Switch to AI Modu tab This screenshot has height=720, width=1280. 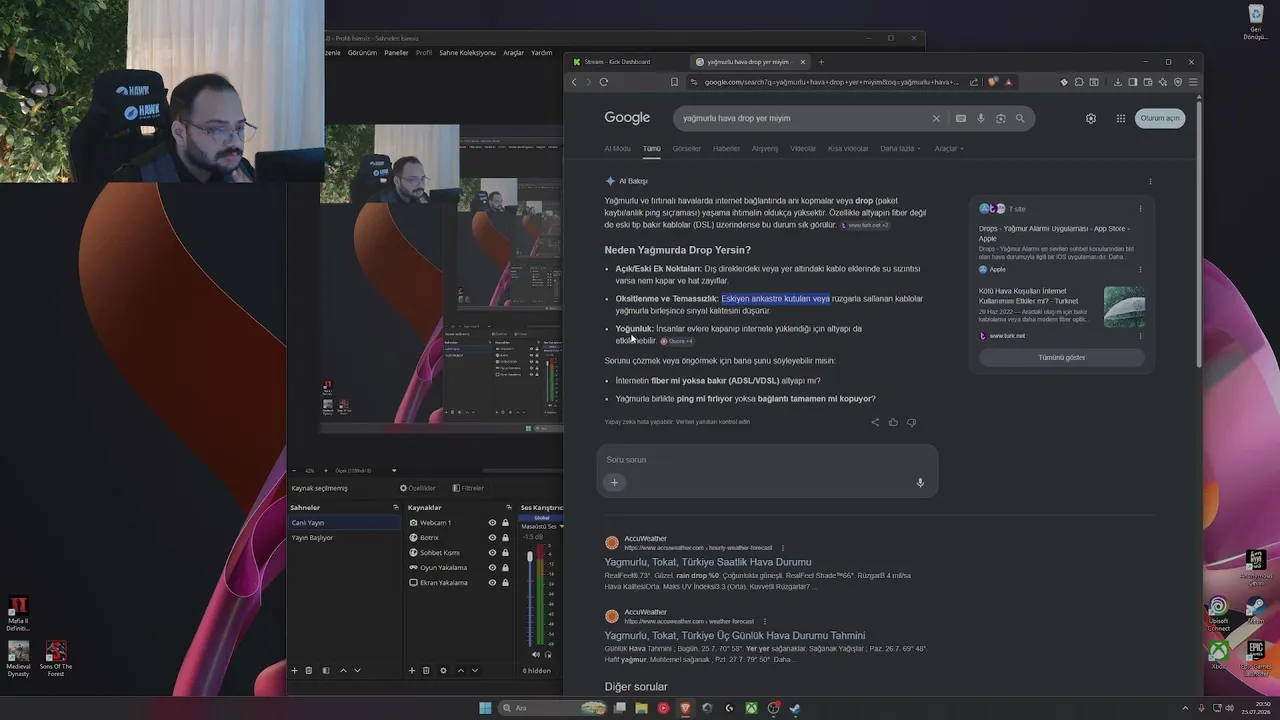pos(617,149)
